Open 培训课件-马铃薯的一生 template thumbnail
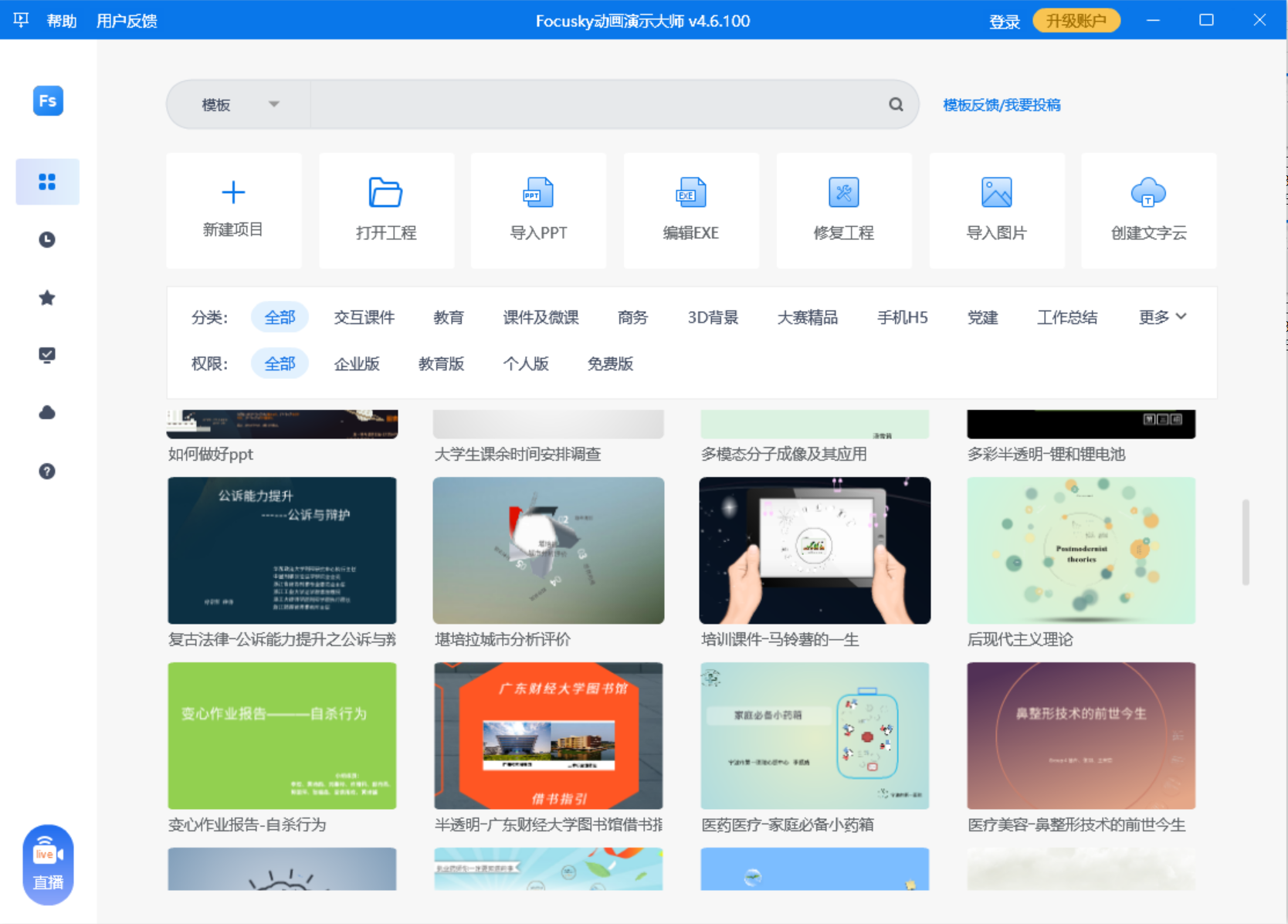 pyautogui.click(x=815, y=550)
